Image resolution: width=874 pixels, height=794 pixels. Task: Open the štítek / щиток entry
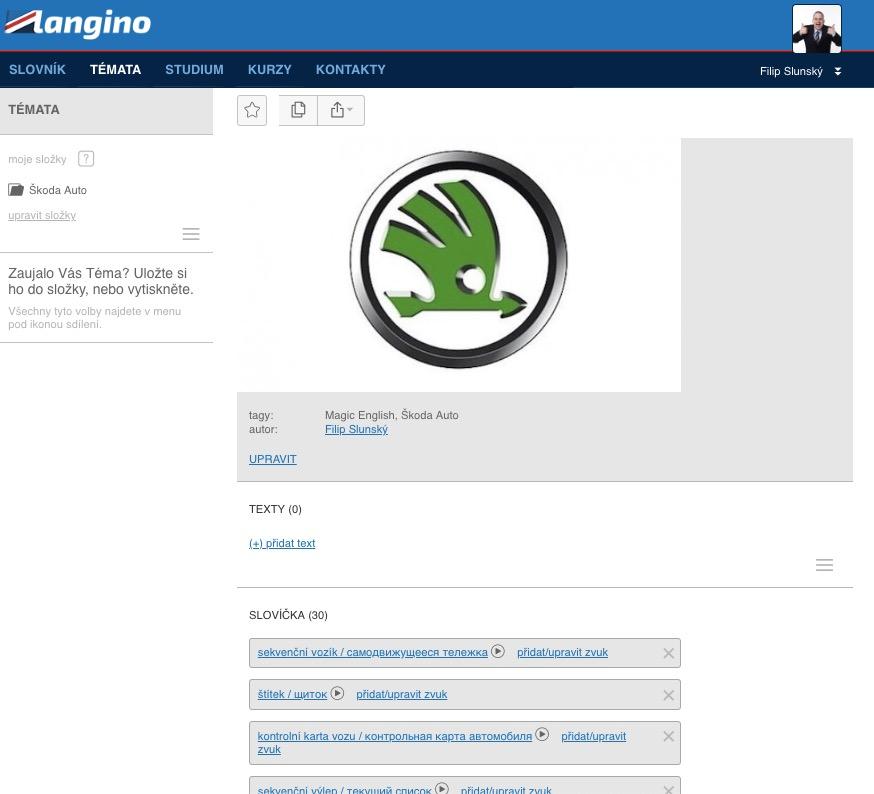click(292, 694)
